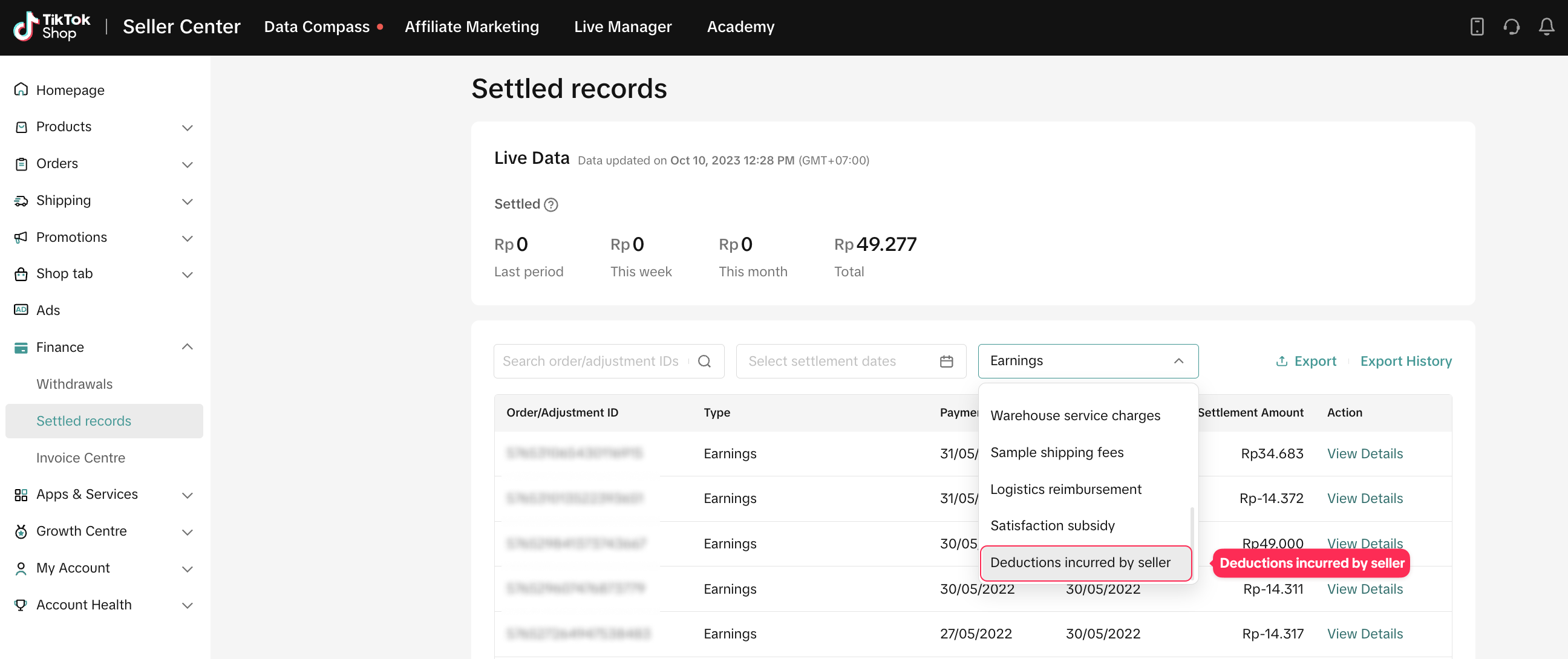Click the Settled help question-mark icon
The image size is (1568, 659).
pyautogui.click(x=551, y=204)
